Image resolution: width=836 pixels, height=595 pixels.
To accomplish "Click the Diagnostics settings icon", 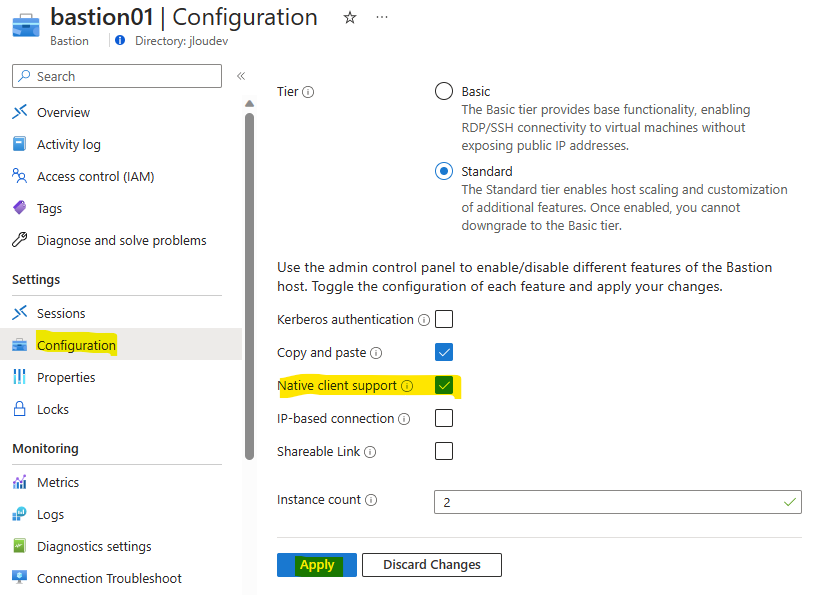I will pyautogui.click(x=20, y=546).
